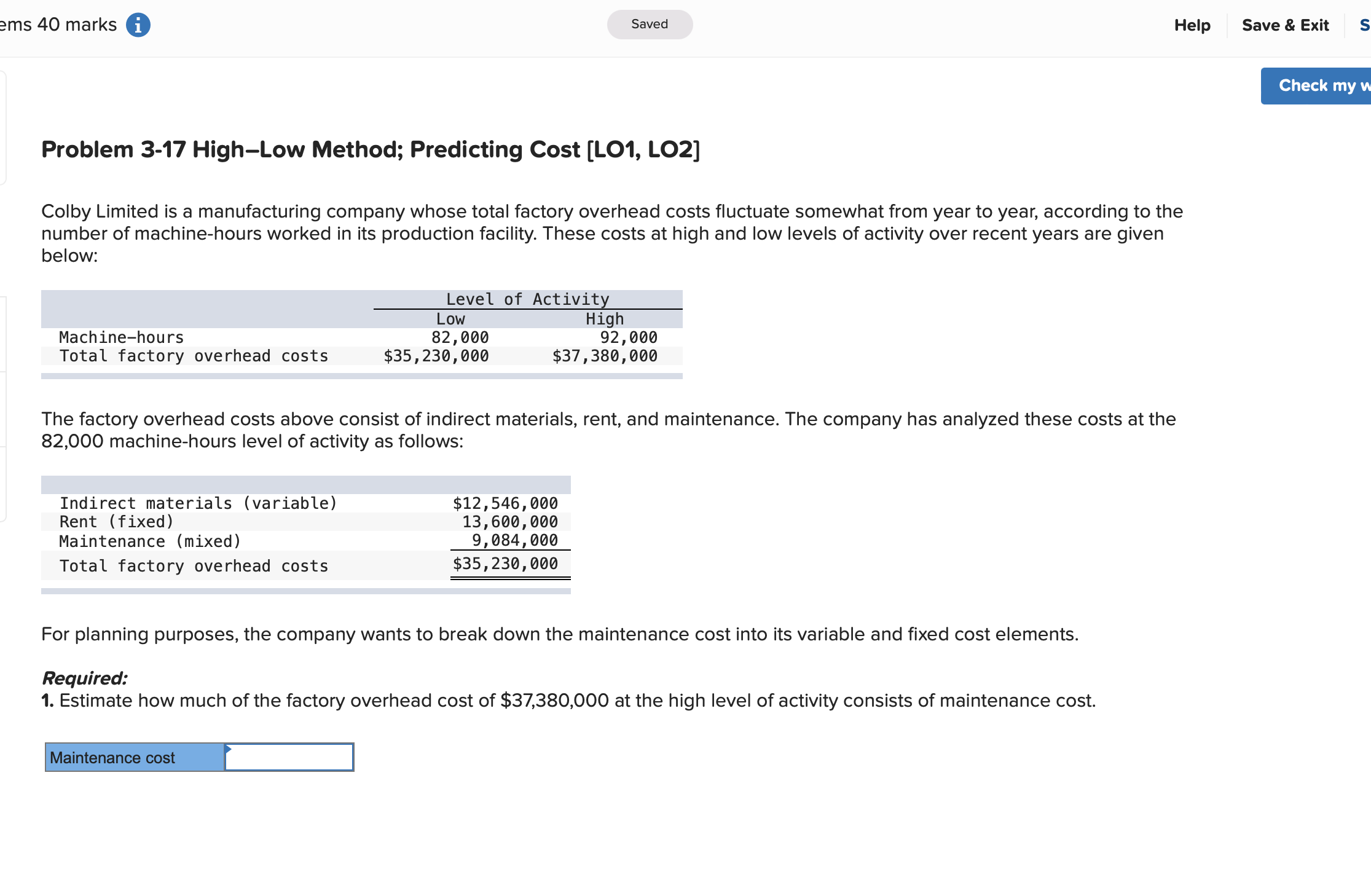Click the Problem 3-17 High–Low Method heading
Screen dimensions: 1371x896
point(370,149)
